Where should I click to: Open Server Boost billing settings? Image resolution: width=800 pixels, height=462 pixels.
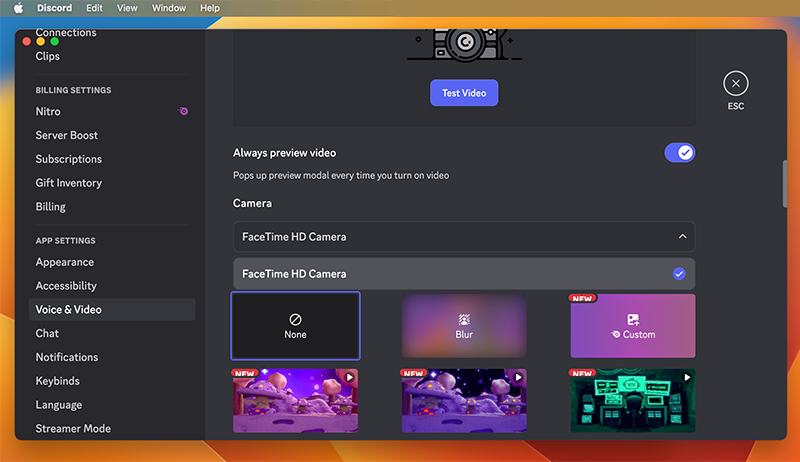[x=67, y=135]
